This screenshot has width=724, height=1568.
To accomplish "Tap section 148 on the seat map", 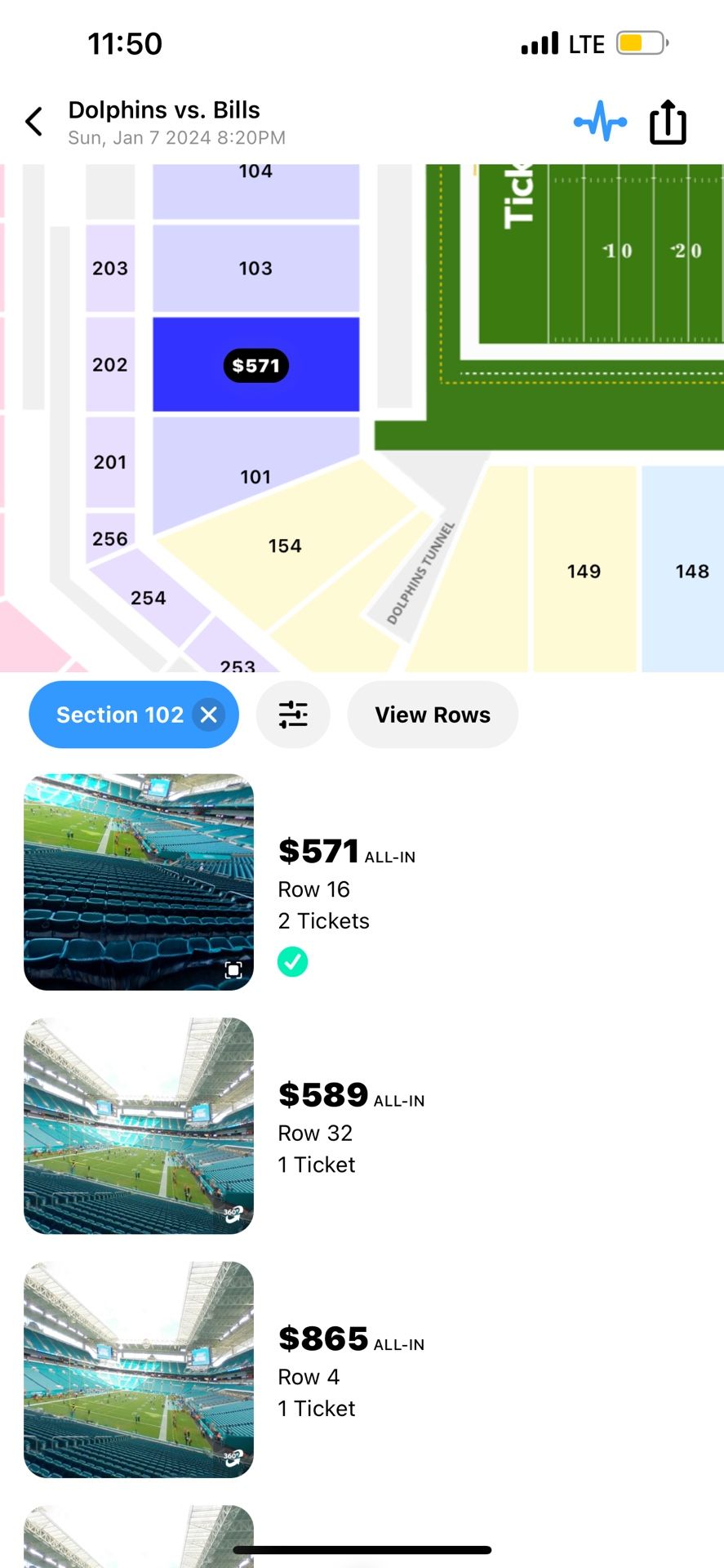I will coord(691,571).
